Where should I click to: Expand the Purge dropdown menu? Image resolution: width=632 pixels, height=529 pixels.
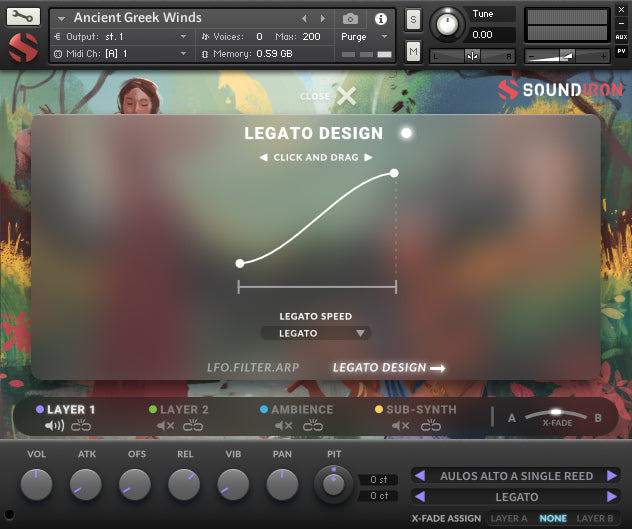pyautogui.click(x=365, y=36)
